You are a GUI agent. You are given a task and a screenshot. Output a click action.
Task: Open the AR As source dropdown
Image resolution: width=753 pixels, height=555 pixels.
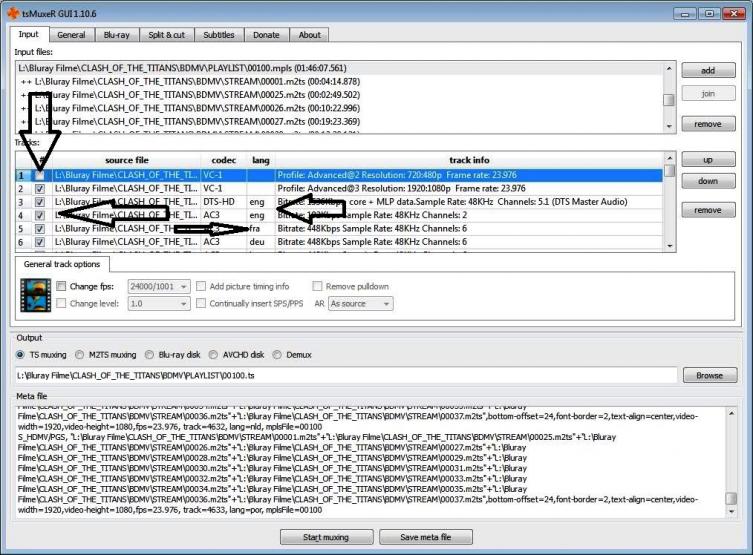tap(361, 303)
